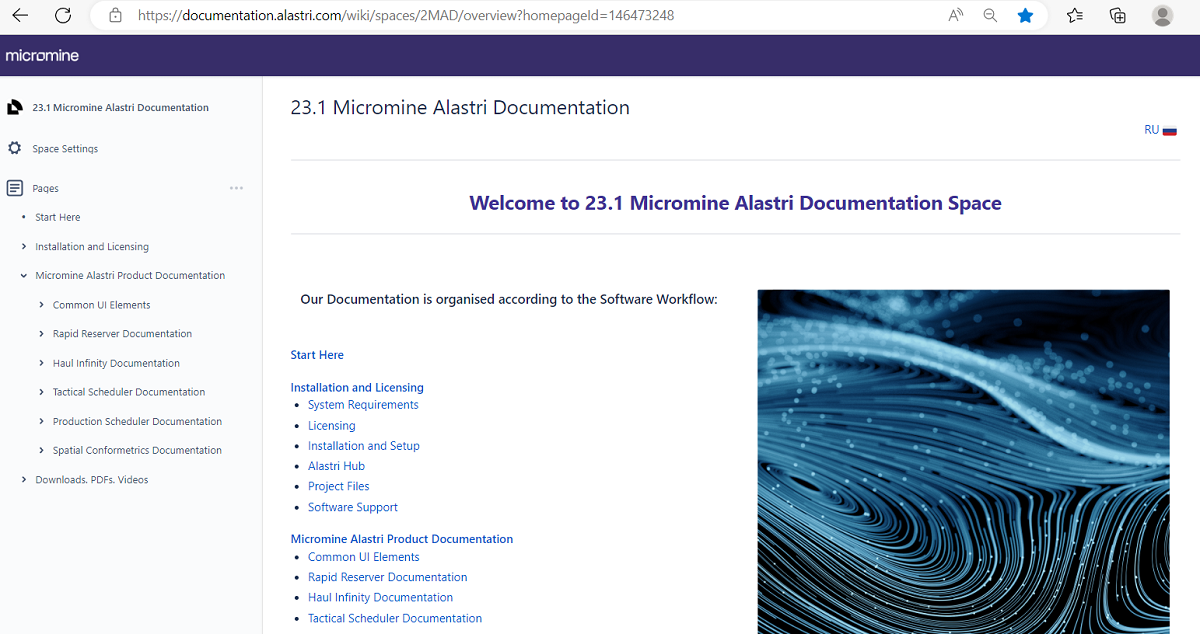Open Downloads, PDFs, Videos sidebar page
1200x634 pixels.
click(x=92, y=480)
